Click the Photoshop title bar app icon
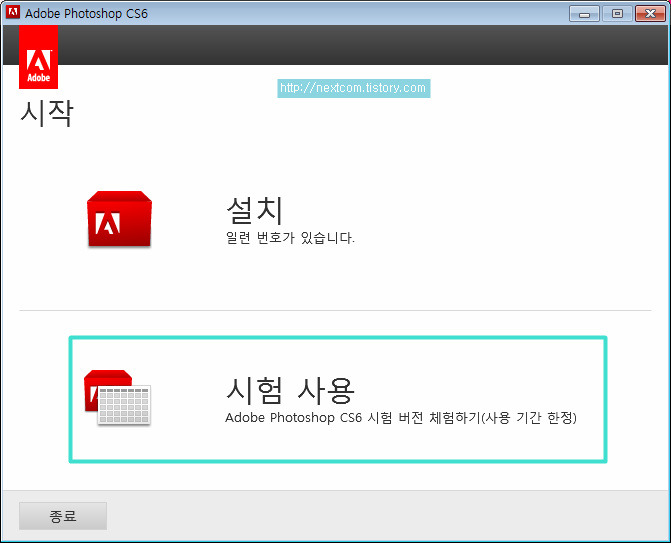 tap(12, 12)
